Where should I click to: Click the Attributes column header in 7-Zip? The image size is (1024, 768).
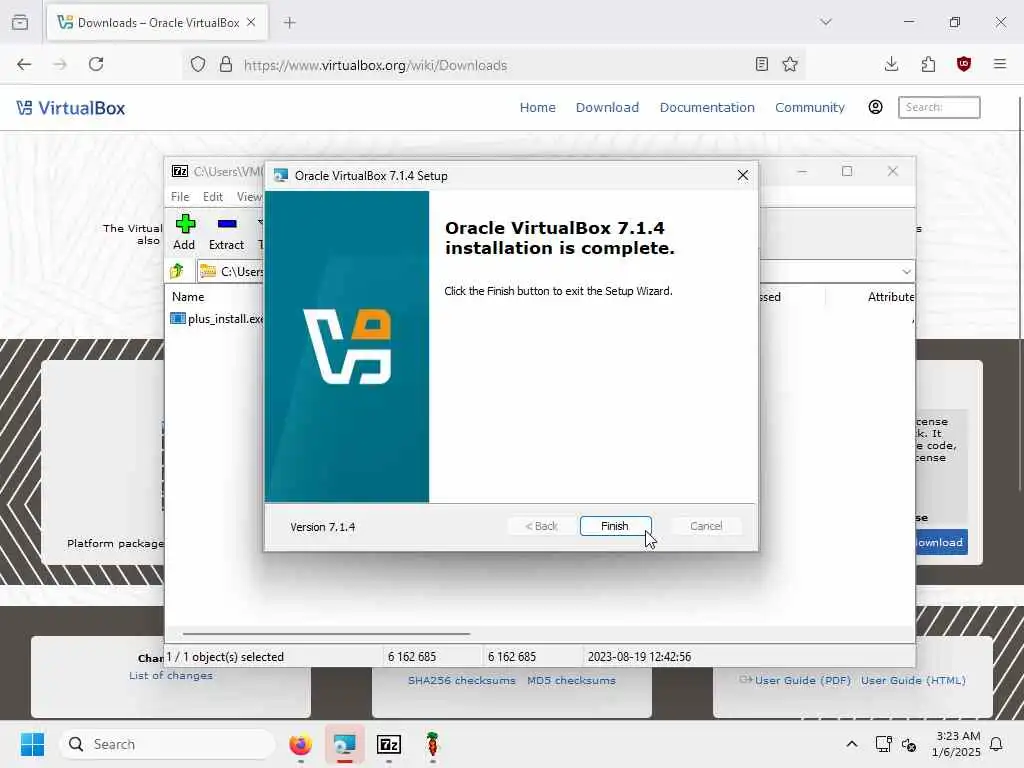(x=891, y=296)
